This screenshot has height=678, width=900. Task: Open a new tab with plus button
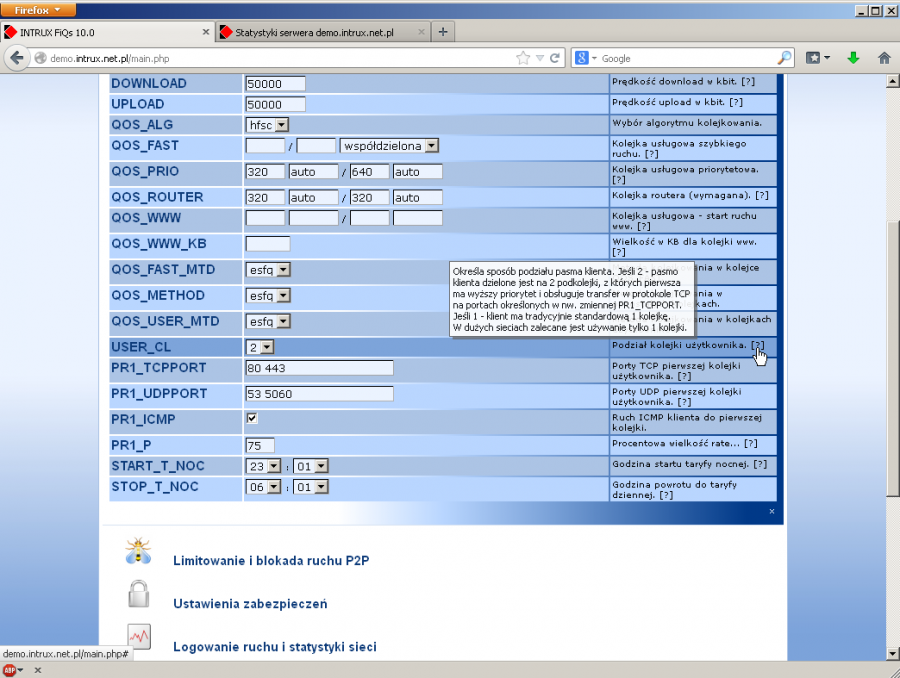point(443,32)
